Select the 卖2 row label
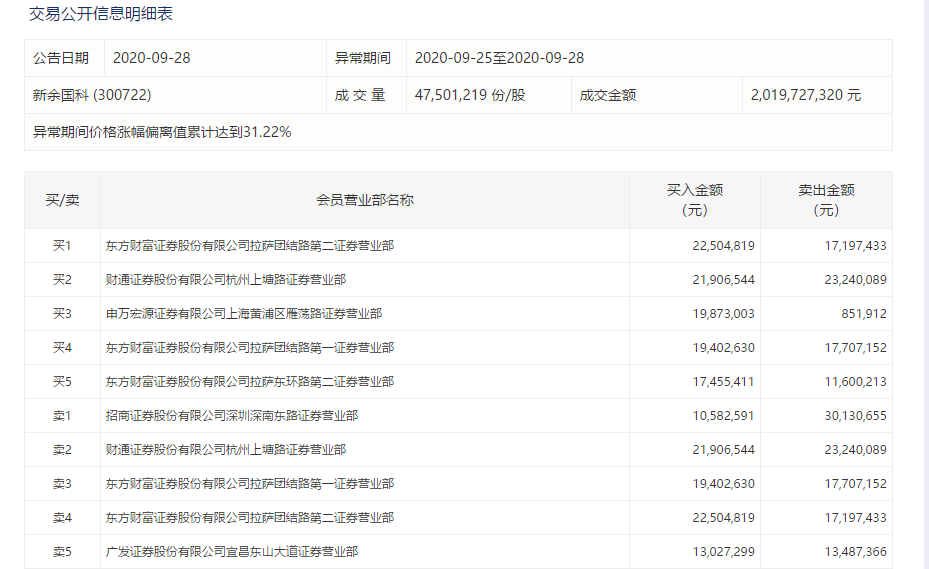 [x=62, y=450]
